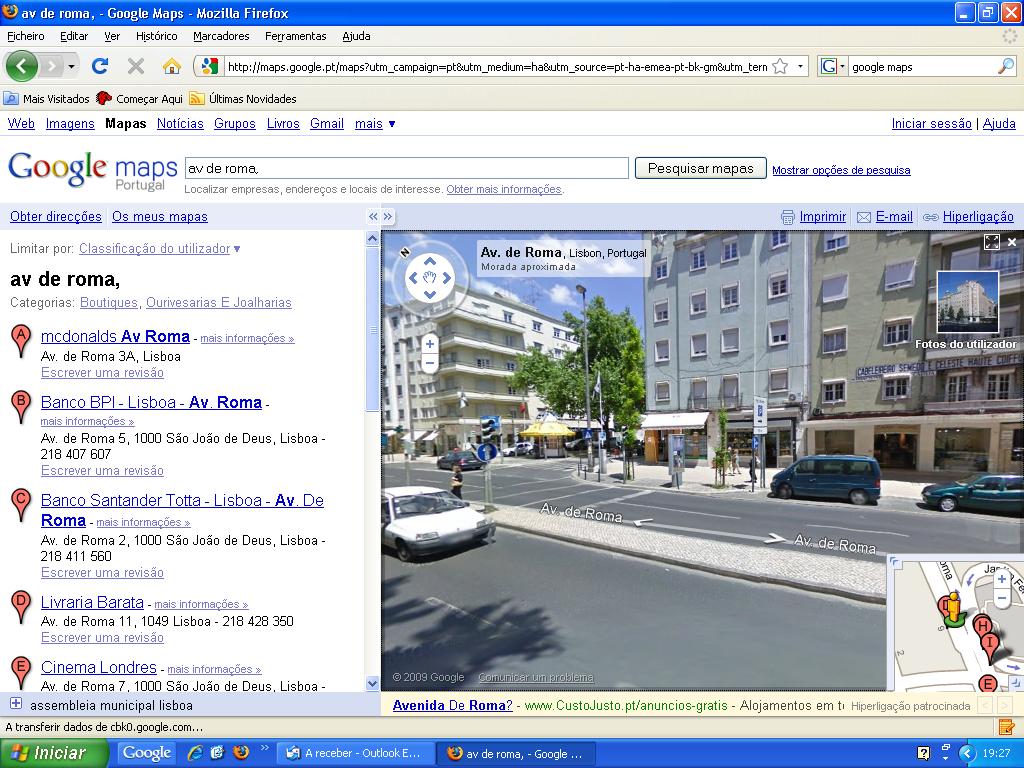This screenshot has width=1024, height=768.
Task: Show hidden quick launch icons chevron
Action: coord(264,748)
